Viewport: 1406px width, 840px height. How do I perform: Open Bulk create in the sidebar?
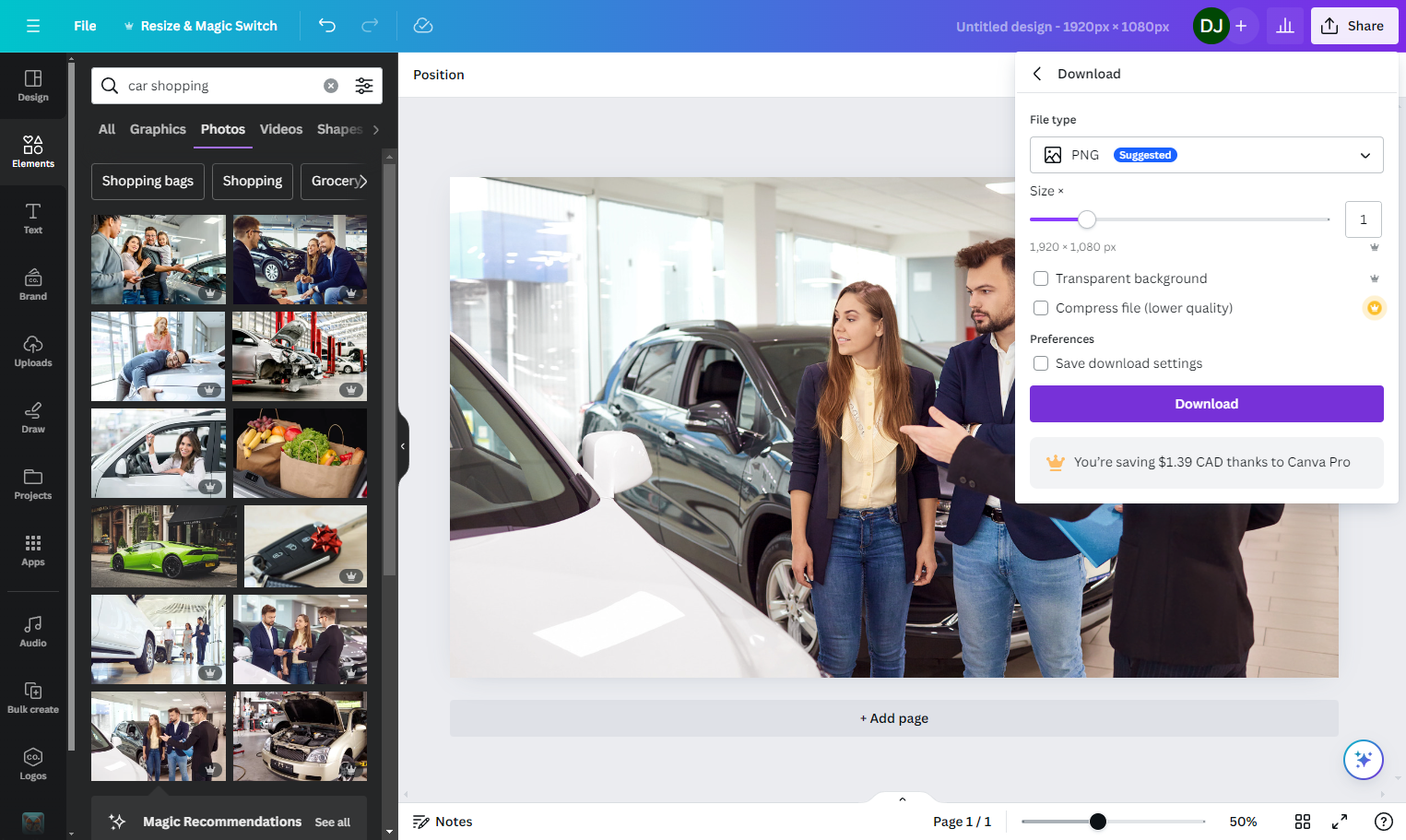(33, 698)
